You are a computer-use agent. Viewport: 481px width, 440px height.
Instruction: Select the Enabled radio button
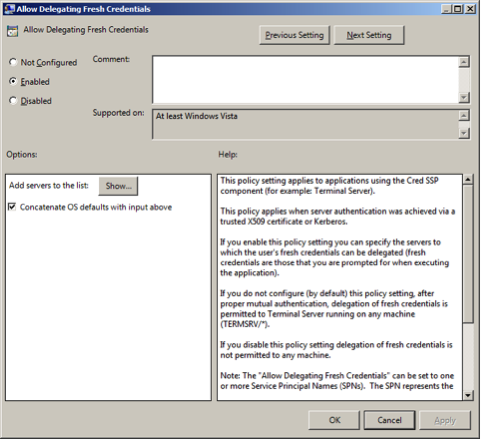13,81
